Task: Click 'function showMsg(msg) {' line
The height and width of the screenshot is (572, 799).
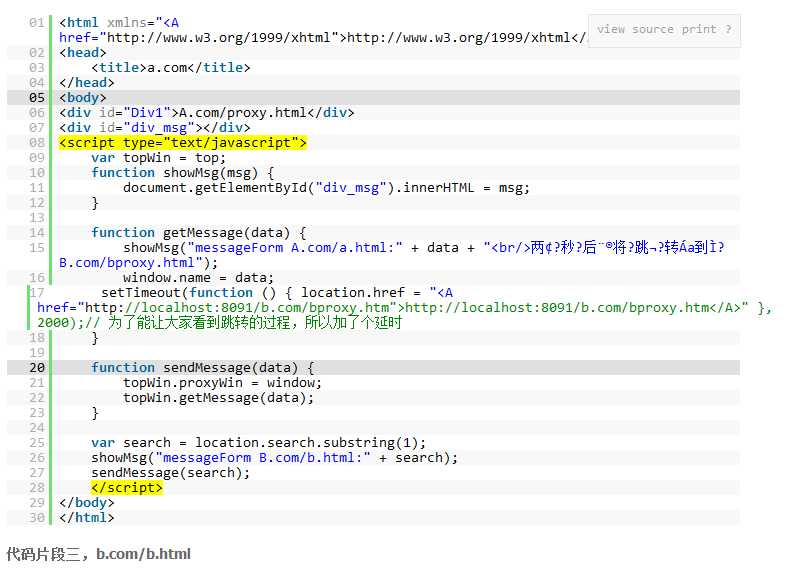Action: 182,173
